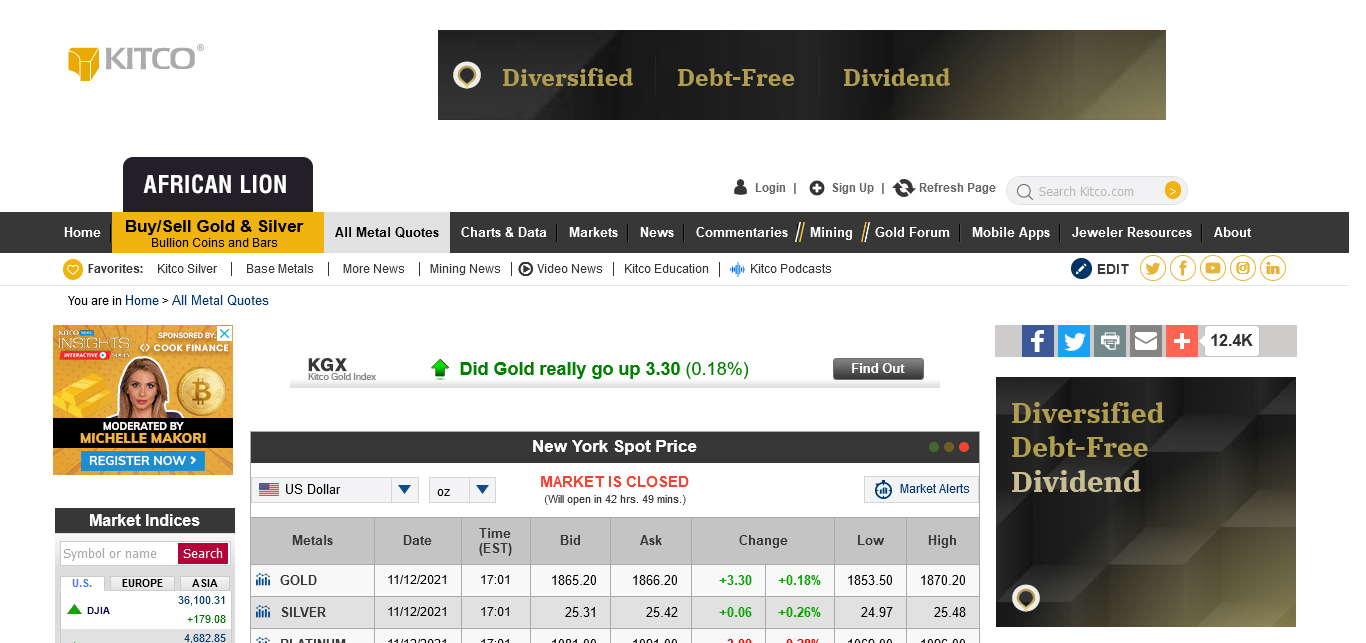Open Kitco LinkedIn page icon
Screen dimensions: 1366x643
click(x=1273, y=268)
